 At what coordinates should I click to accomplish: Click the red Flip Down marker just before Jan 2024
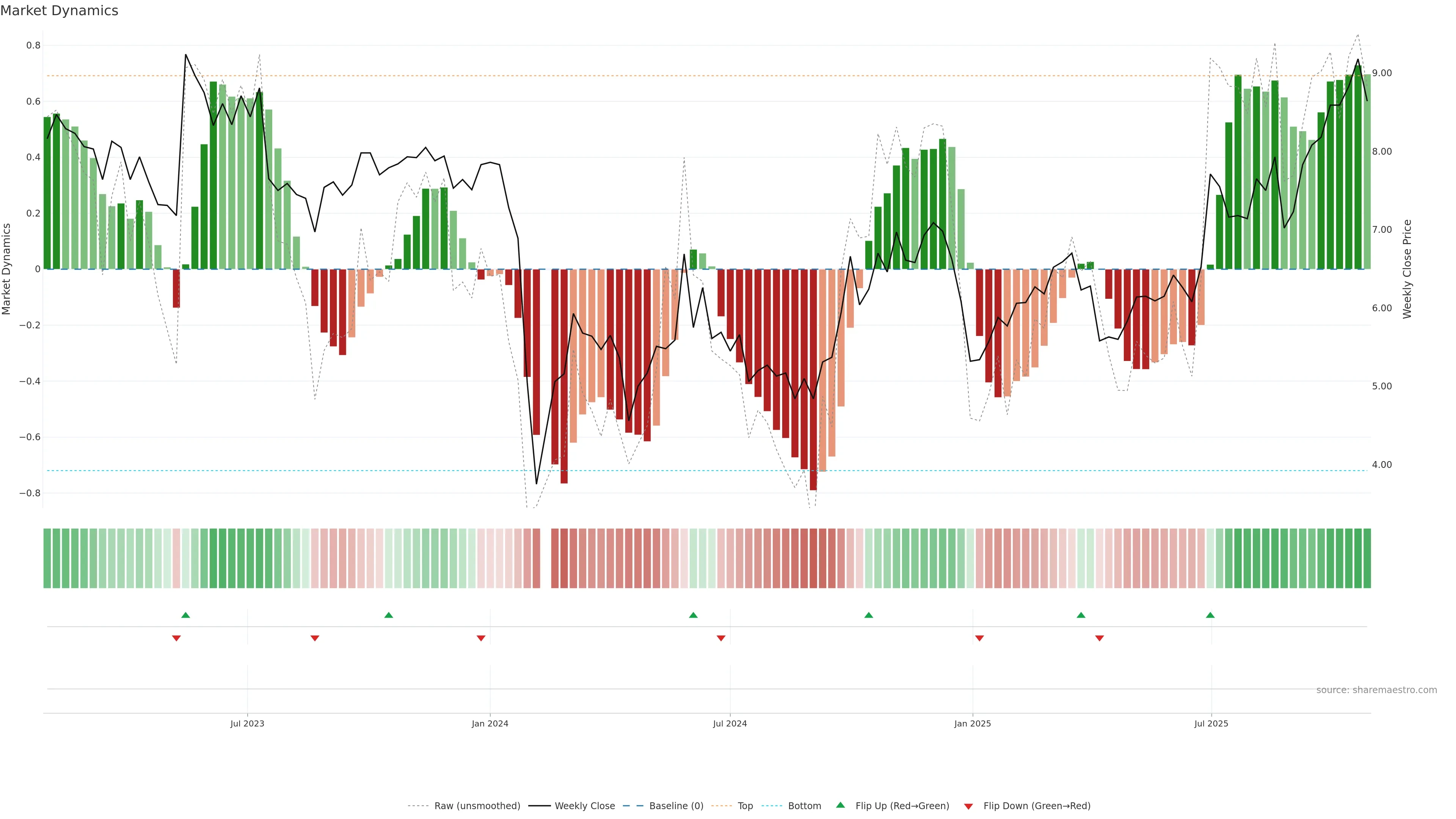pyautogui.click(x=481, y=638)
